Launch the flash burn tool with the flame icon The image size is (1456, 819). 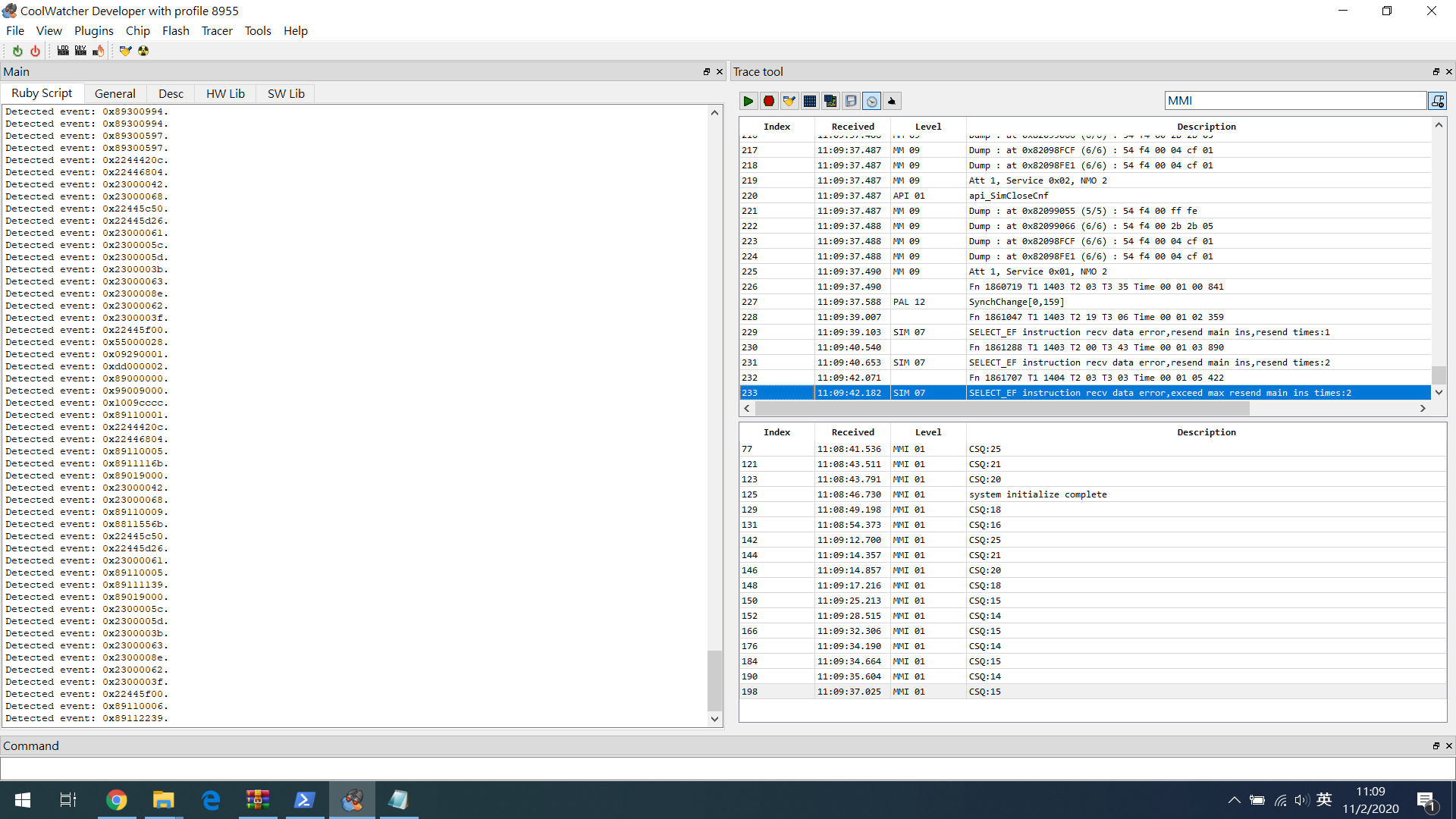98,51
